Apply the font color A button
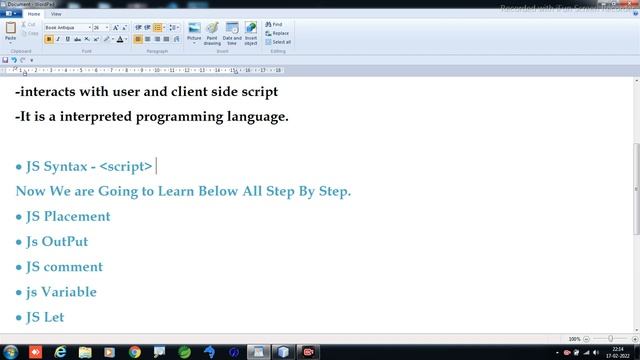The height and width of the screenshot is (360, 640). pyautogui.click(x=120, y=39)
